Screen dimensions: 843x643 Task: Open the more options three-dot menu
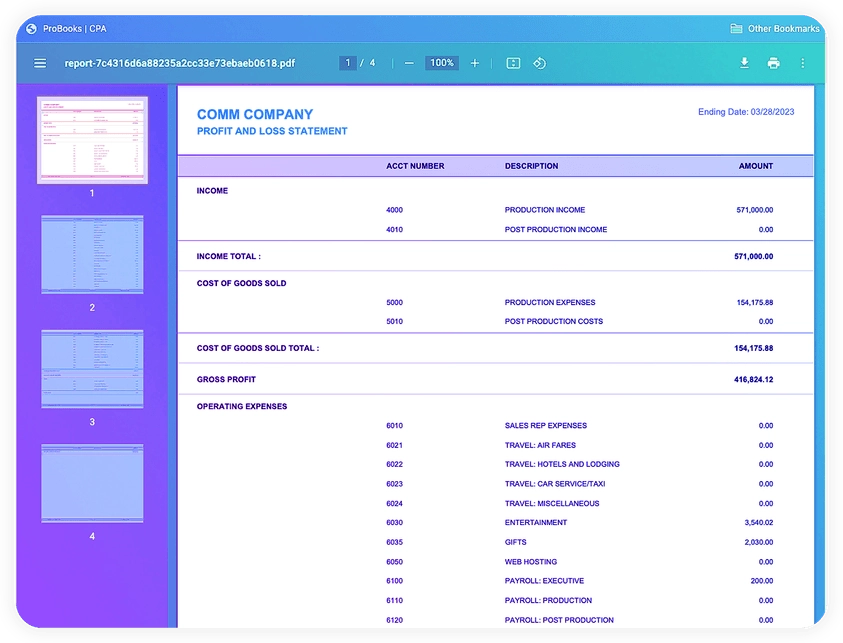point(803,63)
